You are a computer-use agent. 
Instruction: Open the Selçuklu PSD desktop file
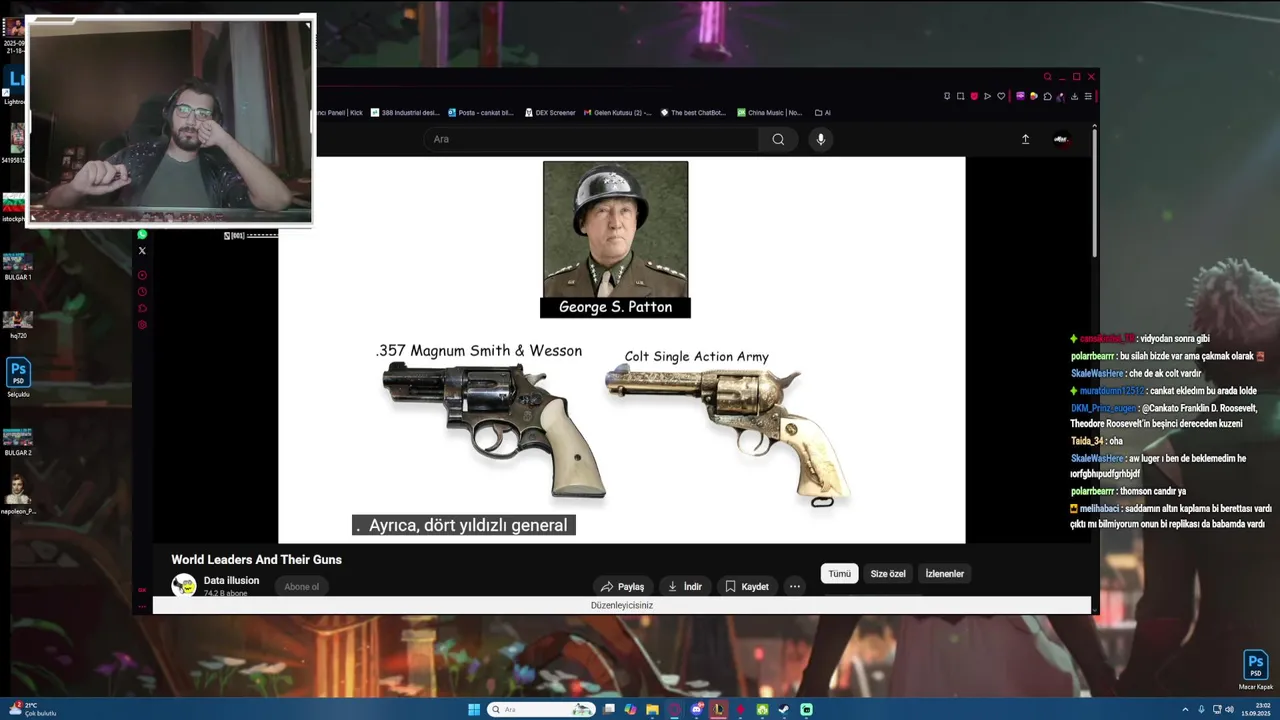[x=18, y=378]
